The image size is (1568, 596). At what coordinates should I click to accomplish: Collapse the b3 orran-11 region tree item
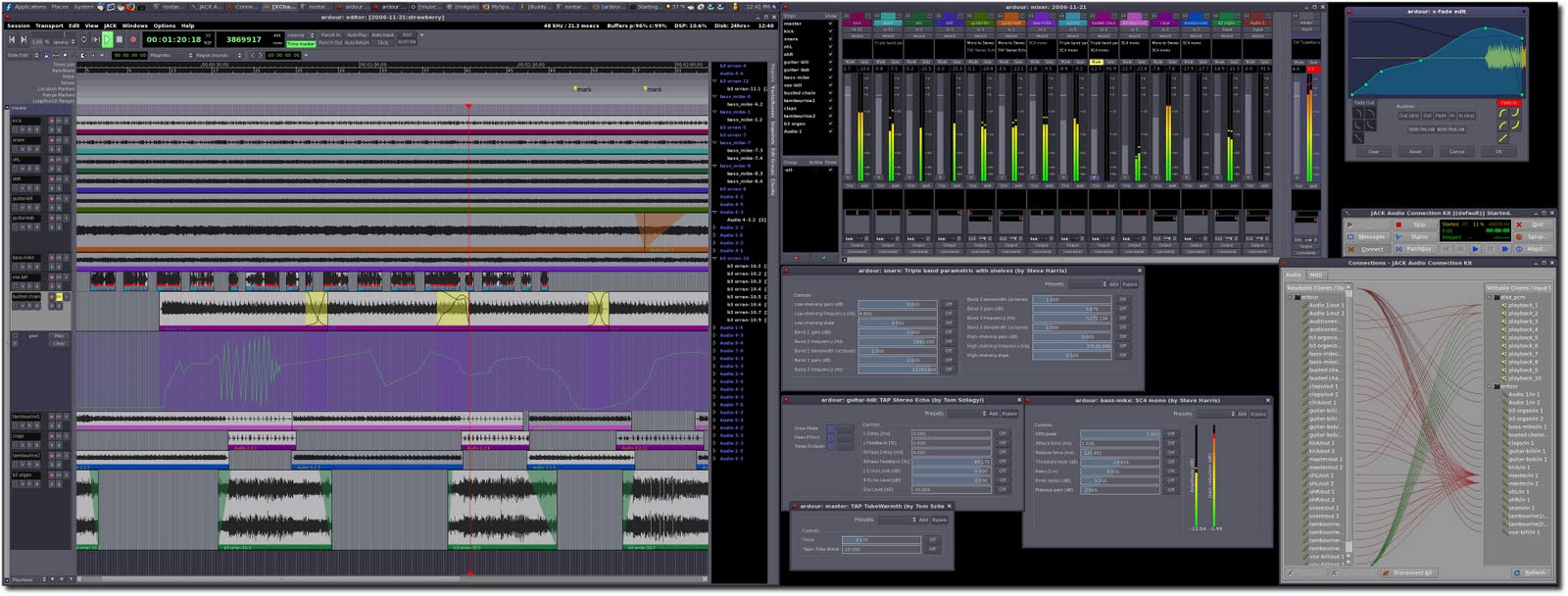(714, 81)
